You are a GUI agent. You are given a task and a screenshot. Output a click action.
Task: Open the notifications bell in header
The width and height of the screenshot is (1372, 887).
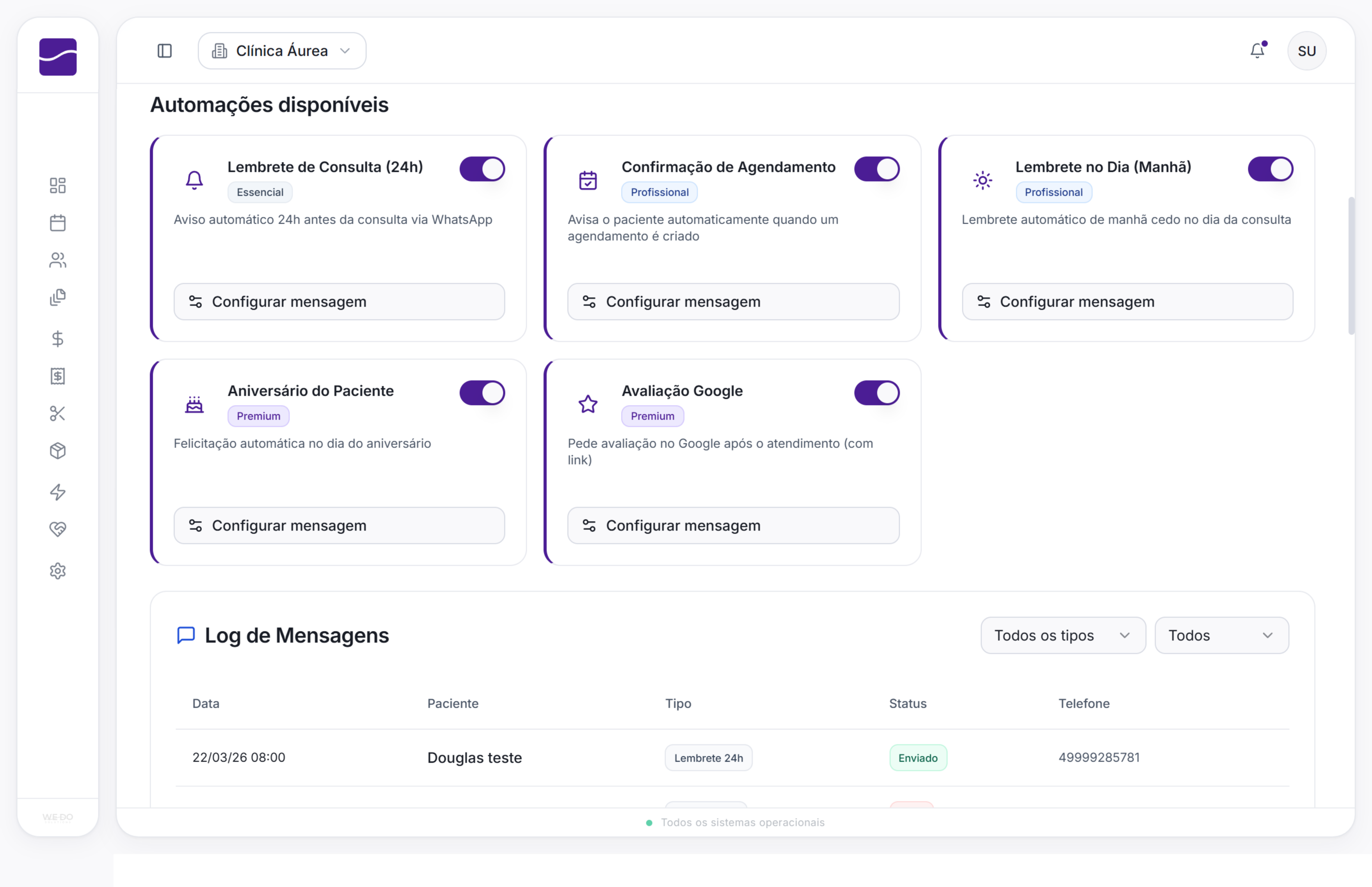[x=1257, y=51]
